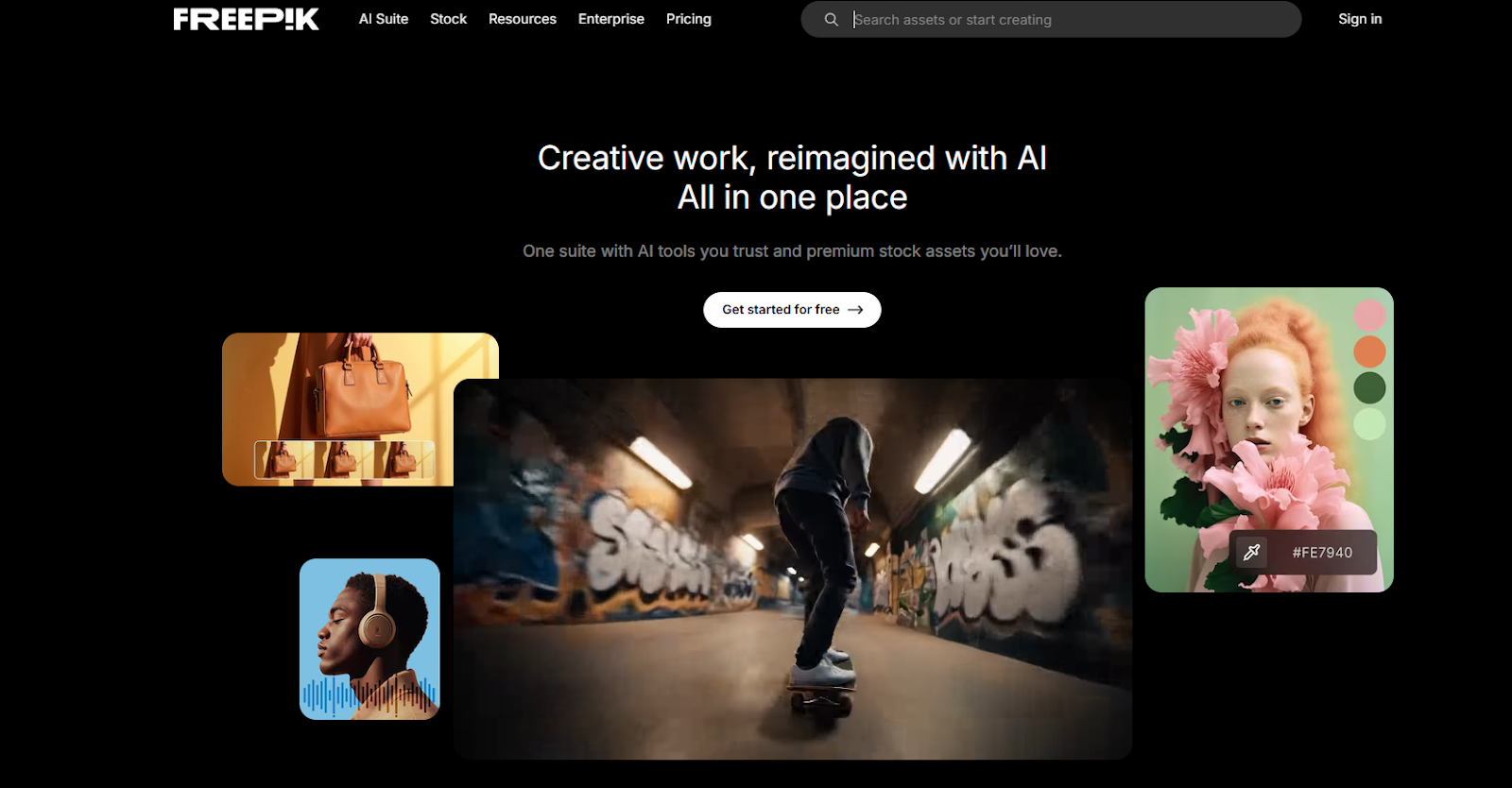Go to the Enterprise page
Screen dimensions: 1512x788
[611, 19]
